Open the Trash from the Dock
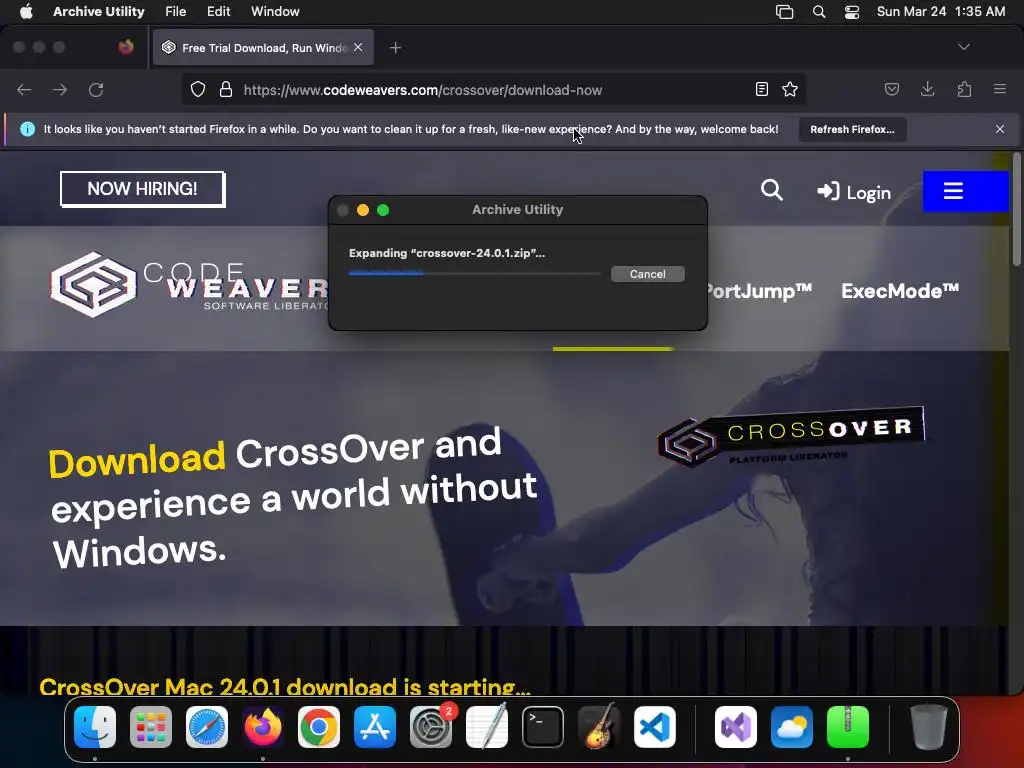This screenshot has height=768, width=1024. (x=928, y=727)
